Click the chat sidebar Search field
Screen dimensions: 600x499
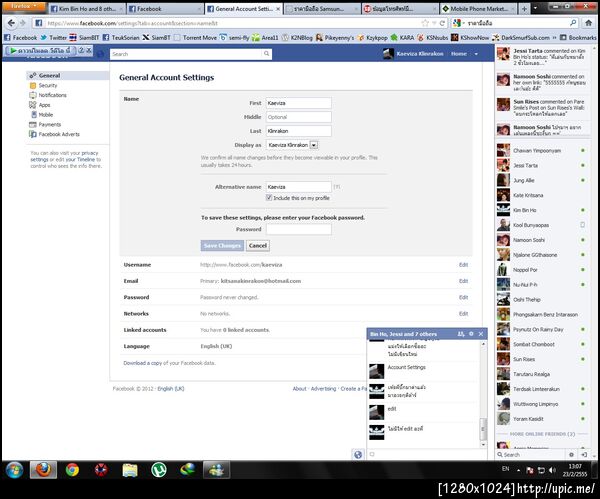point(531,455)
